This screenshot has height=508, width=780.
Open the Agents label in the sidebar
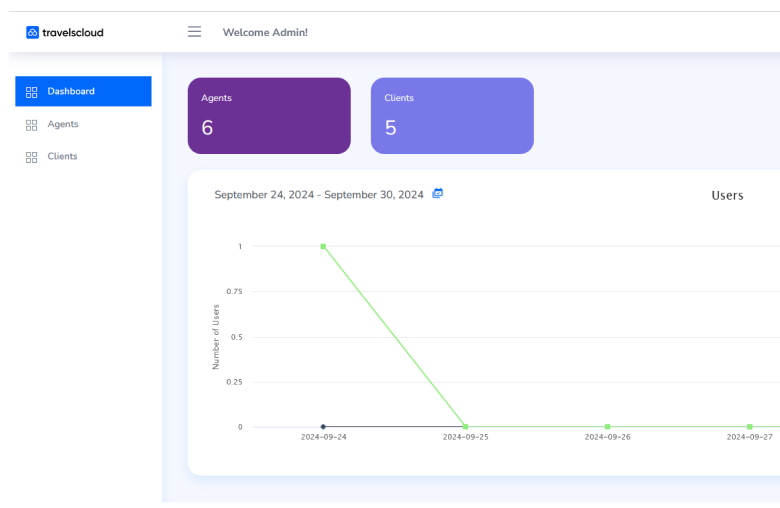tap(63, 124)
